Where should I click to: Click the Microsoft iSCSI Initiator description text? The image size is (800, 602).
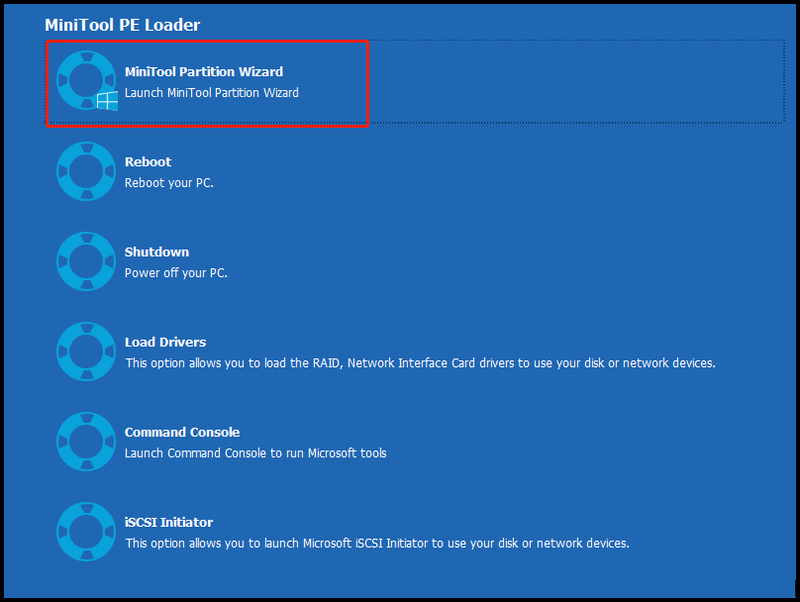(x=378, y=543)
